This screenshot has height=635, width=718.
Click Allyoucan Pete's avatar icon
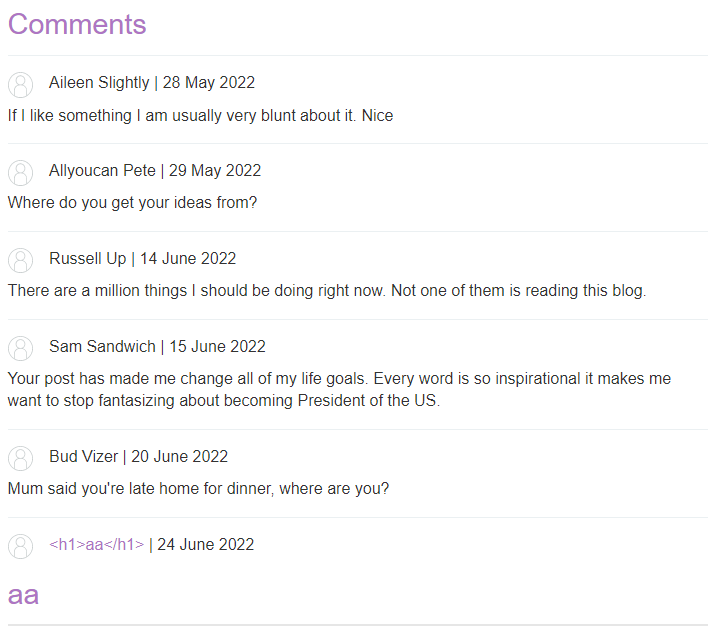[21, 172]
